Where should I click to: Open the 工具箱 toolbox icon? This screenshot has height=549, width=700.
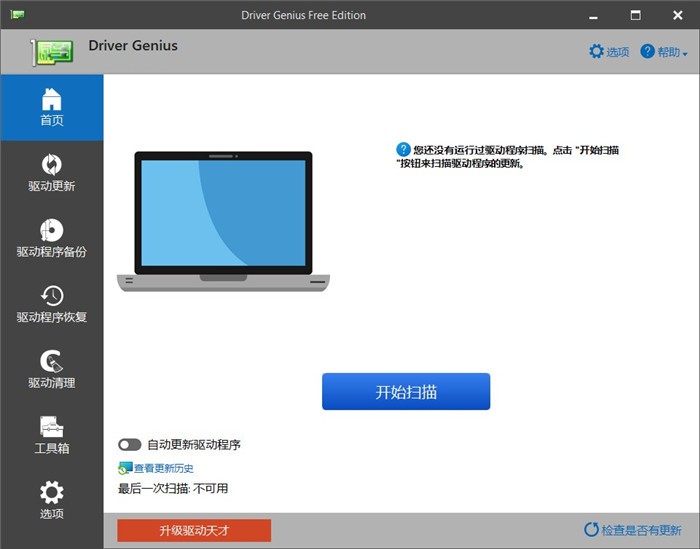point(51,427)
